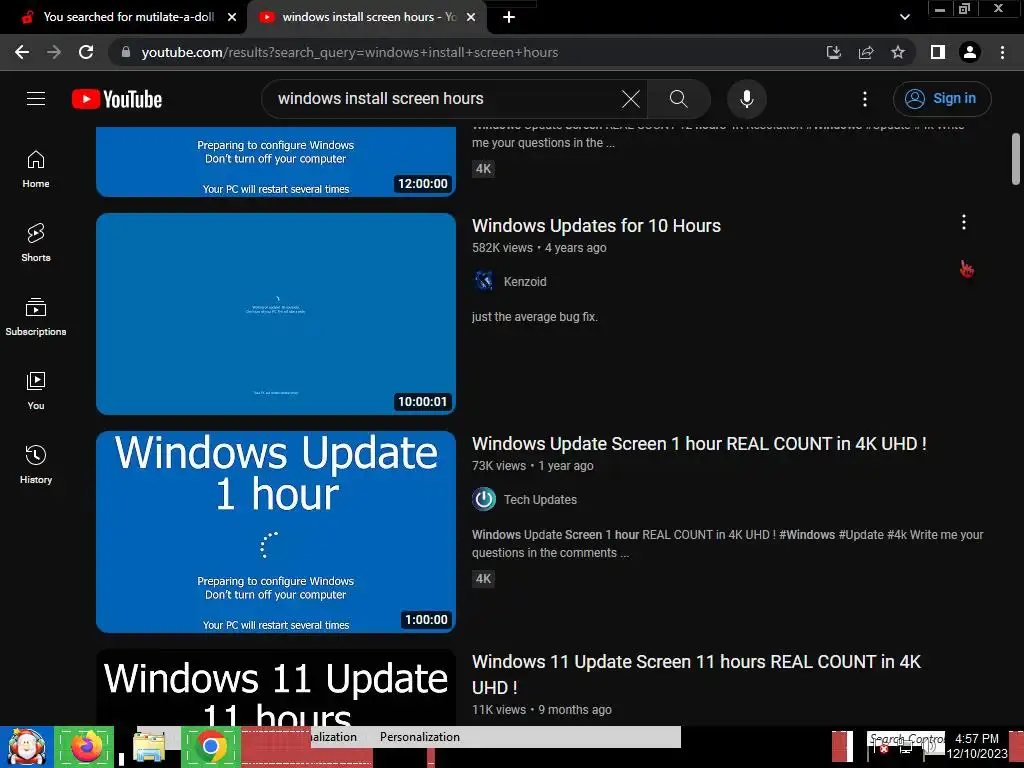1024x768 pixels.
Task: Open the Personalization taskbar window
Action: click(x=420, y=737)
